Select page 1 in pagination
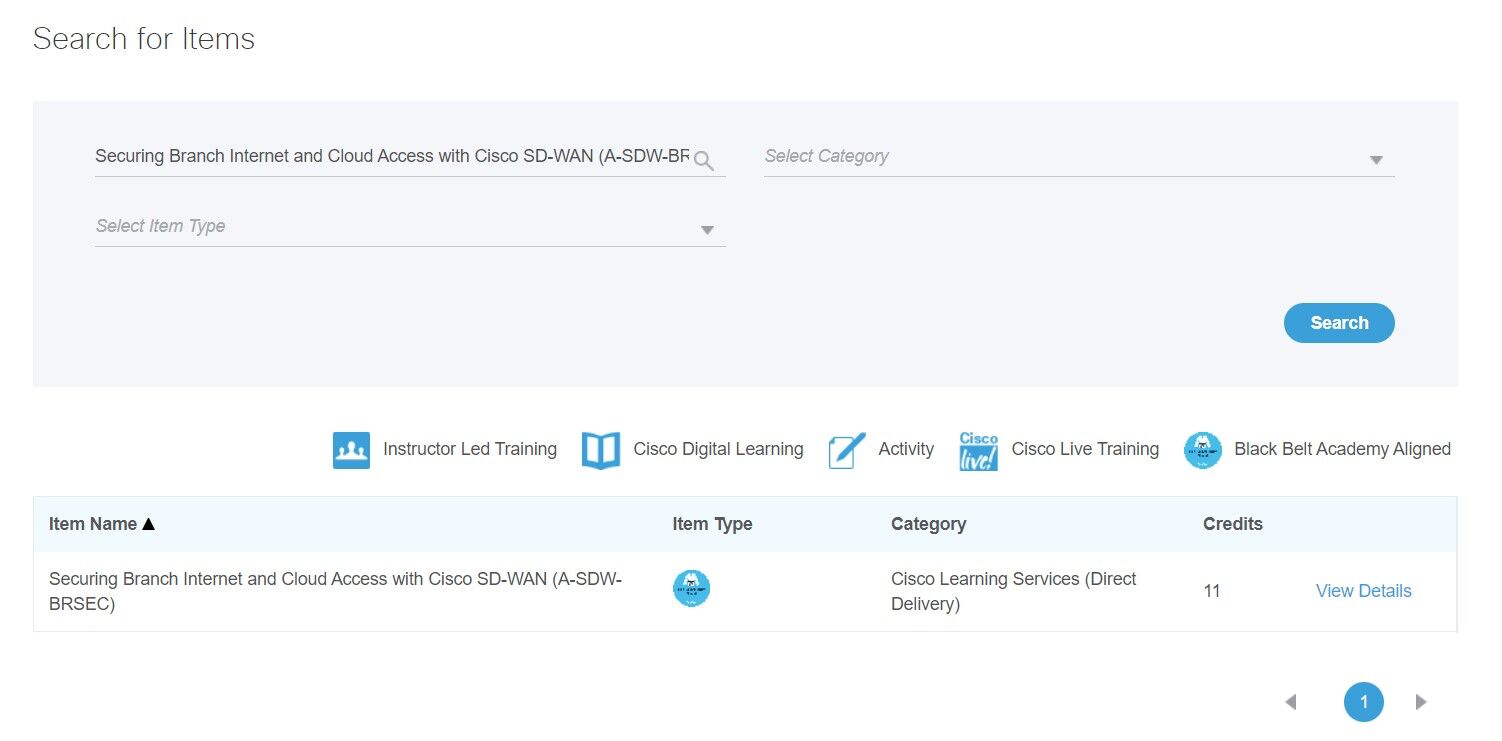 [1363, 702]
